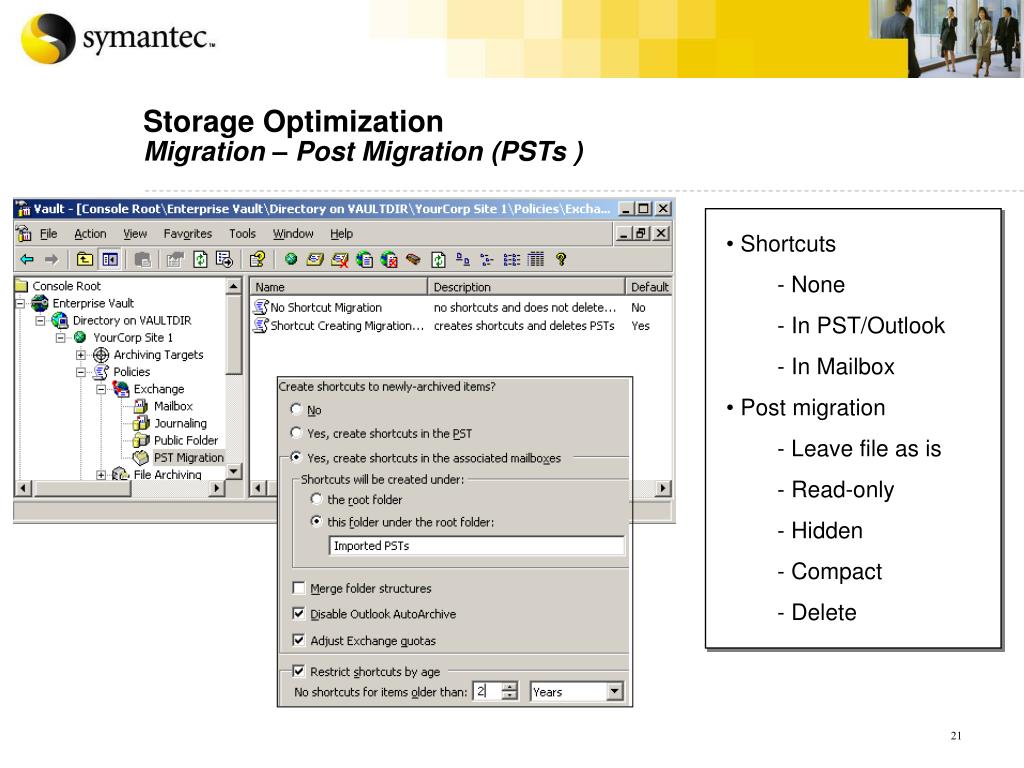This screenshot has width=1024, height=768.
Task: Click the Back arrow toolbar icon
Action: coord(27,260)
